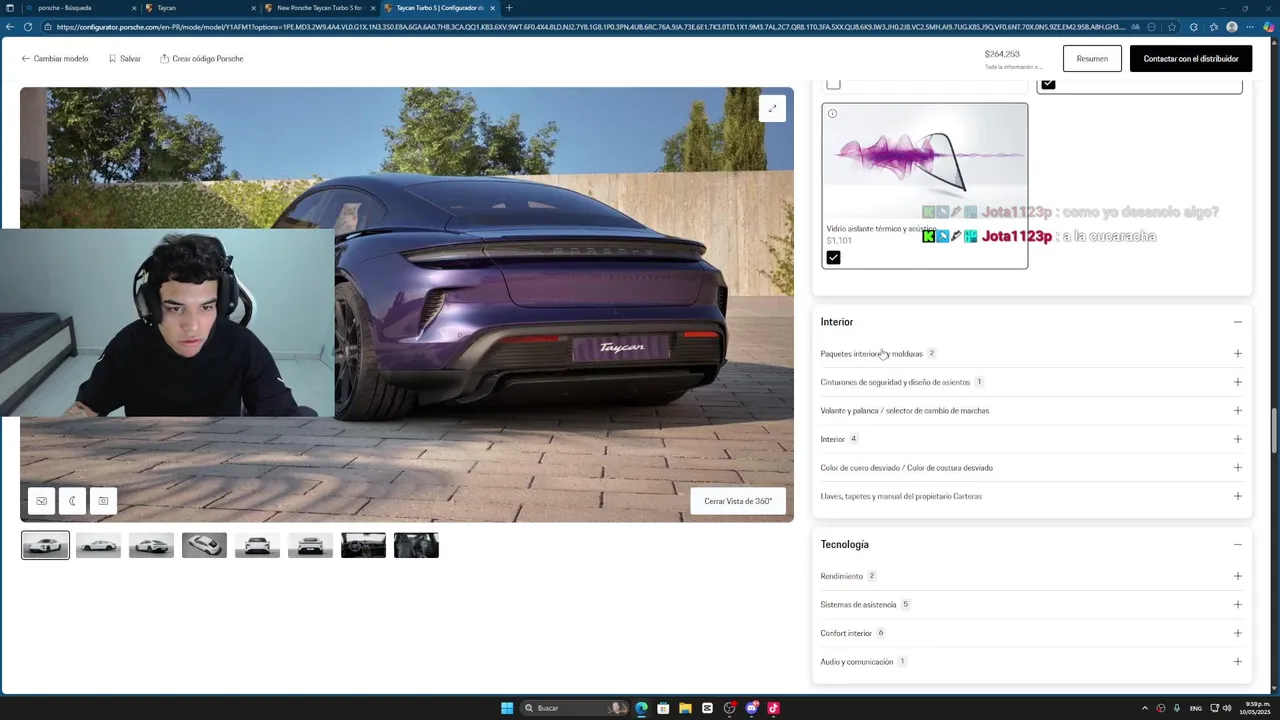This screenshot has height=720, width=1280.
Task: Open File Explorer from taskbar
Action: tap(685, 708)
